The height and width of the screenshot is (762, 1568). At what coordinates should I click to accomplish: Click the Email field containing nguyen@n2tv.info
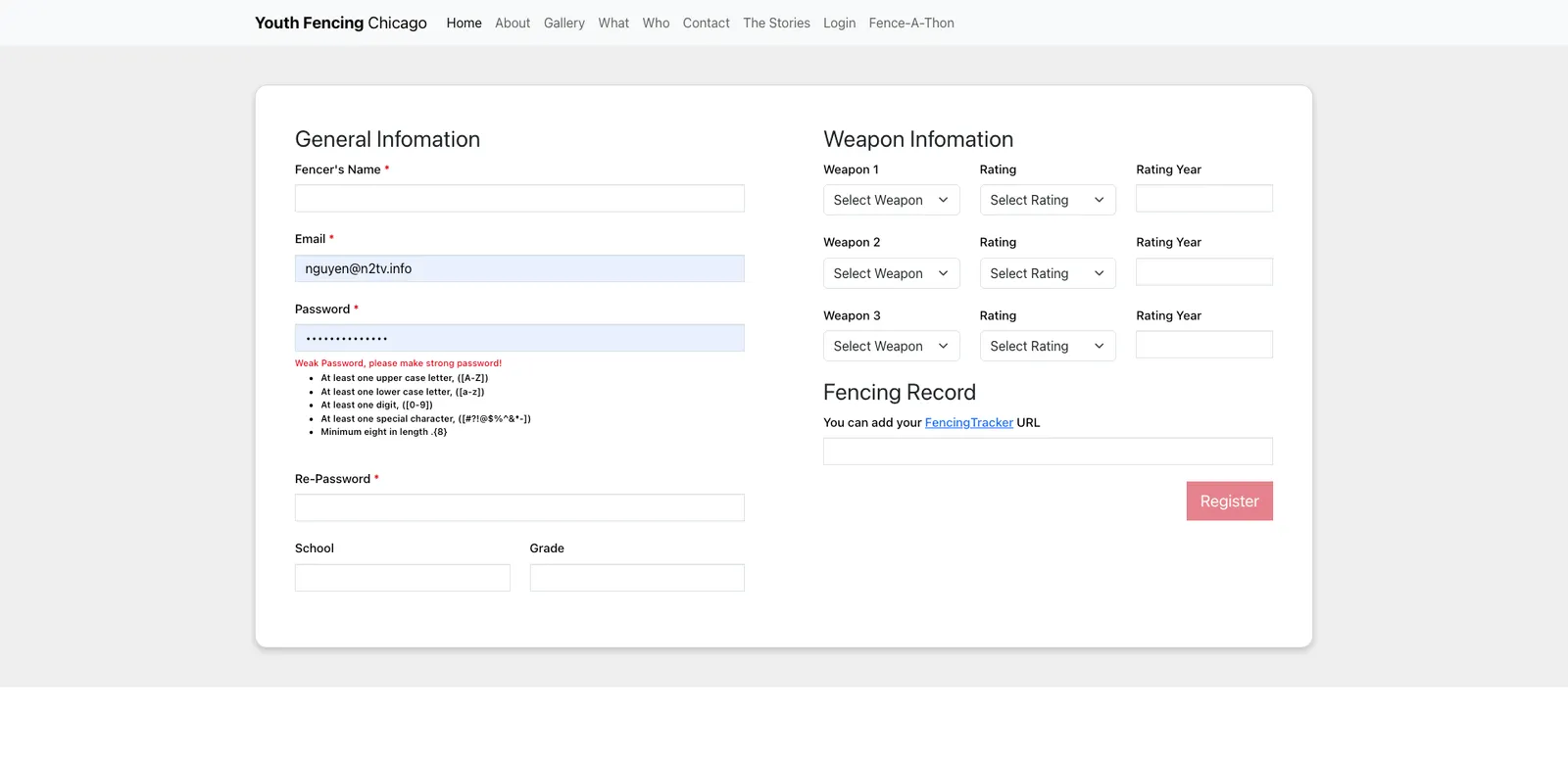[519, 268]
